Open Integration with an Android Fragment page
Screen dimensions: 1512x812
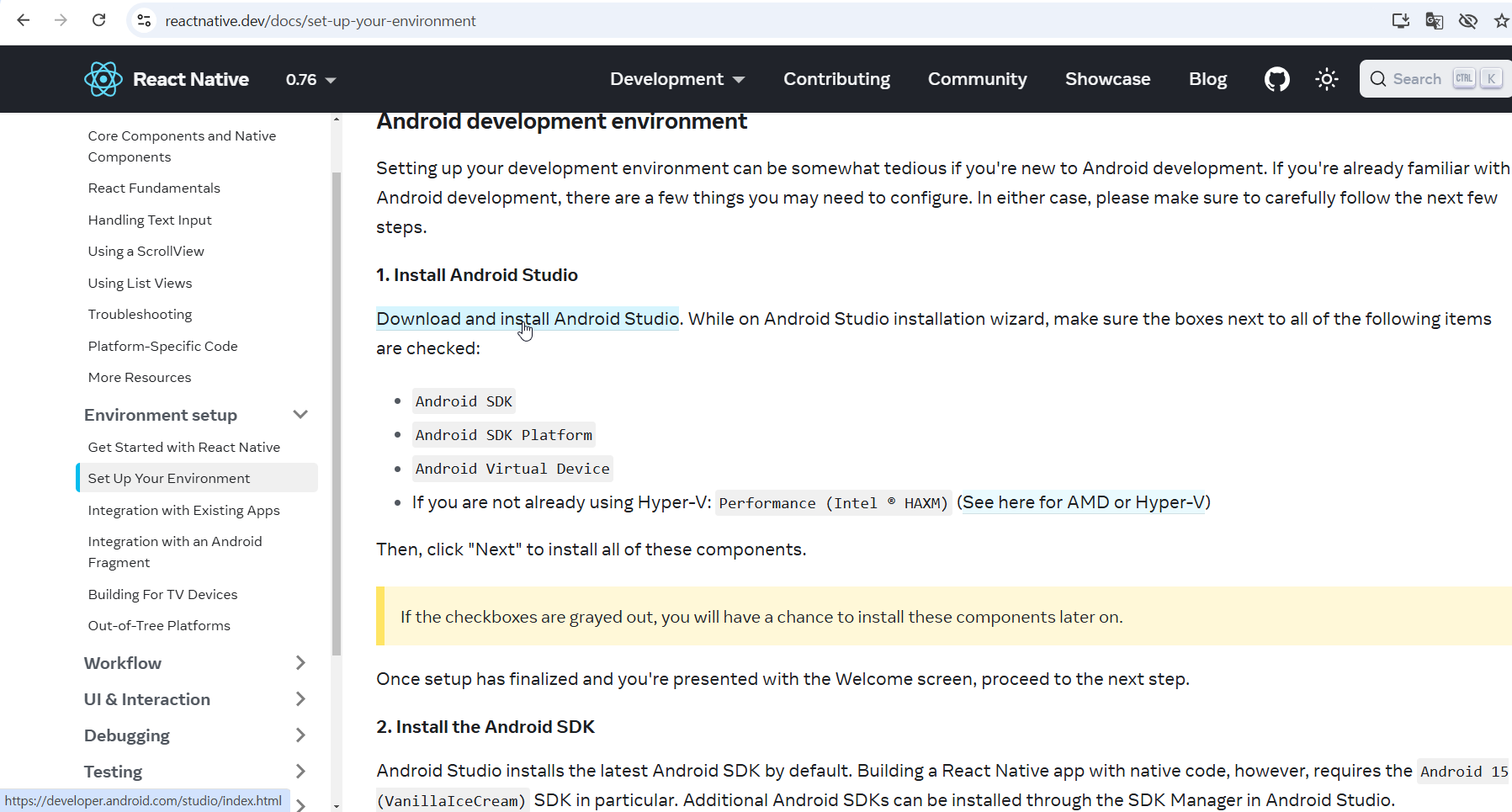(x=175, y=552)
